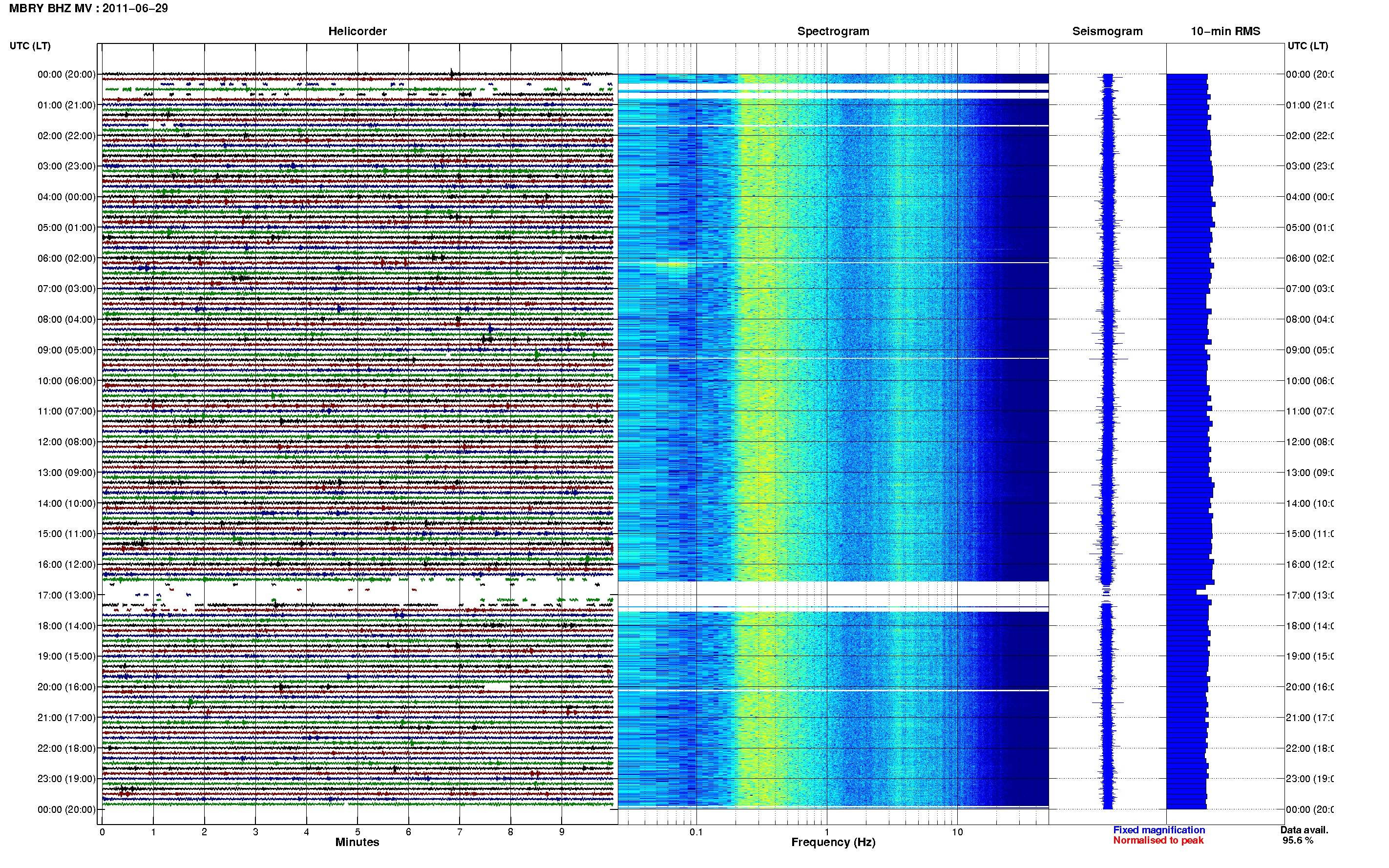
Task: Select the left-axis label "09:00 (05:00)"
Action: click(66, 350)
